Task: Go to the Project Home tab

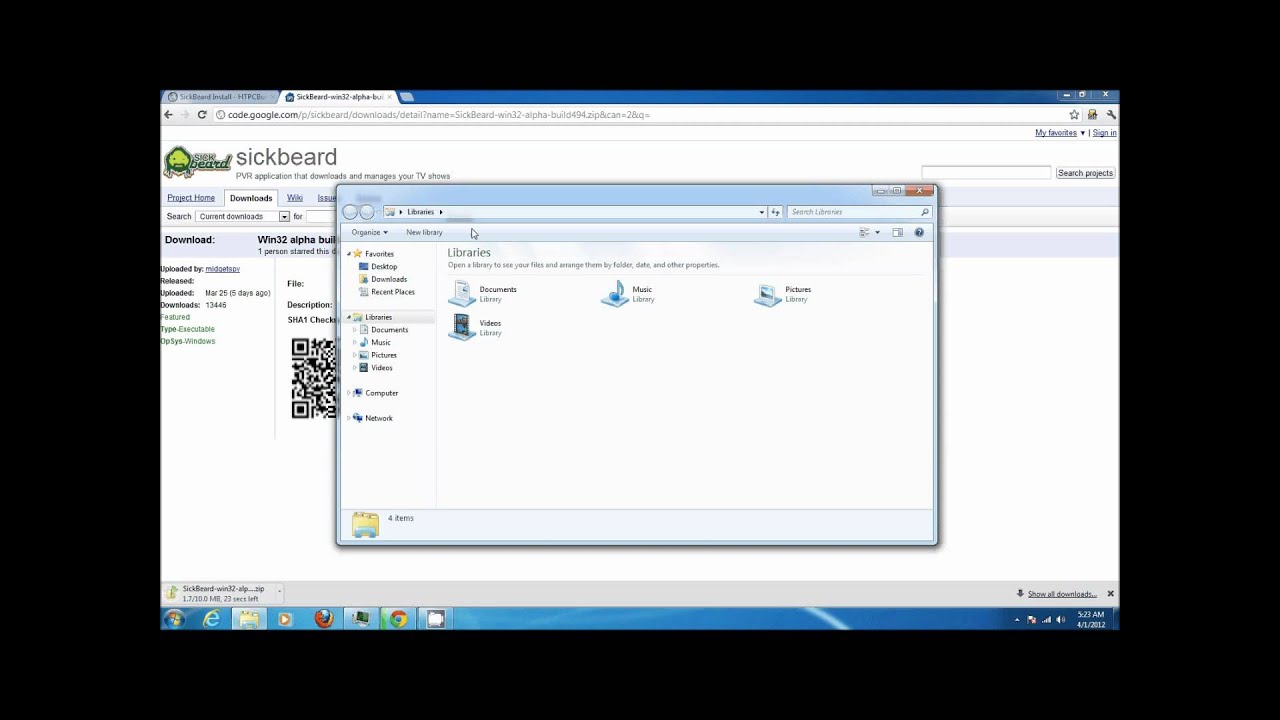Action: [191, 198]
